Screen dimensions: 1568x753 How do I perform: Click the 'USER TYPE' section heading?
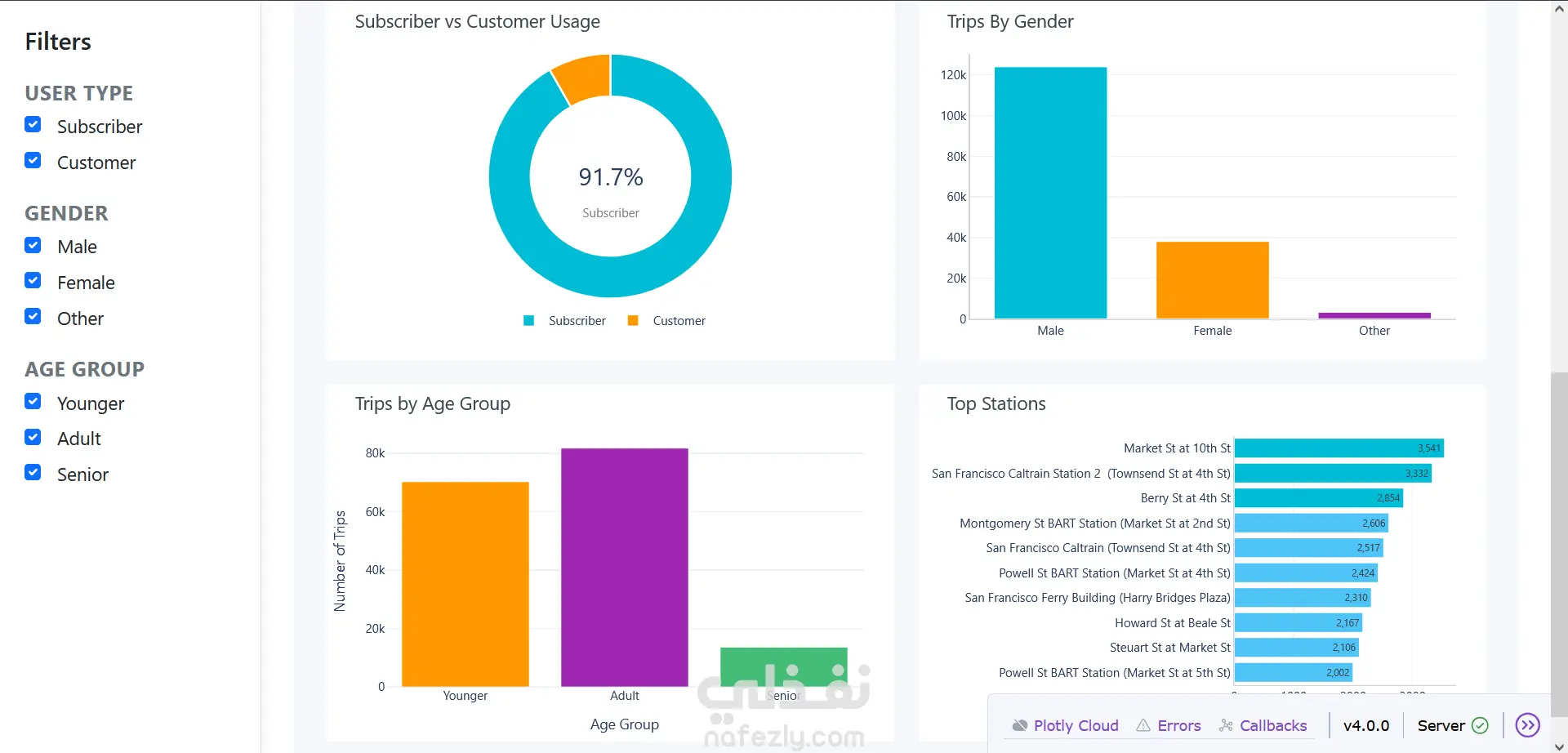pyautogui.click(x=79, y=93)
